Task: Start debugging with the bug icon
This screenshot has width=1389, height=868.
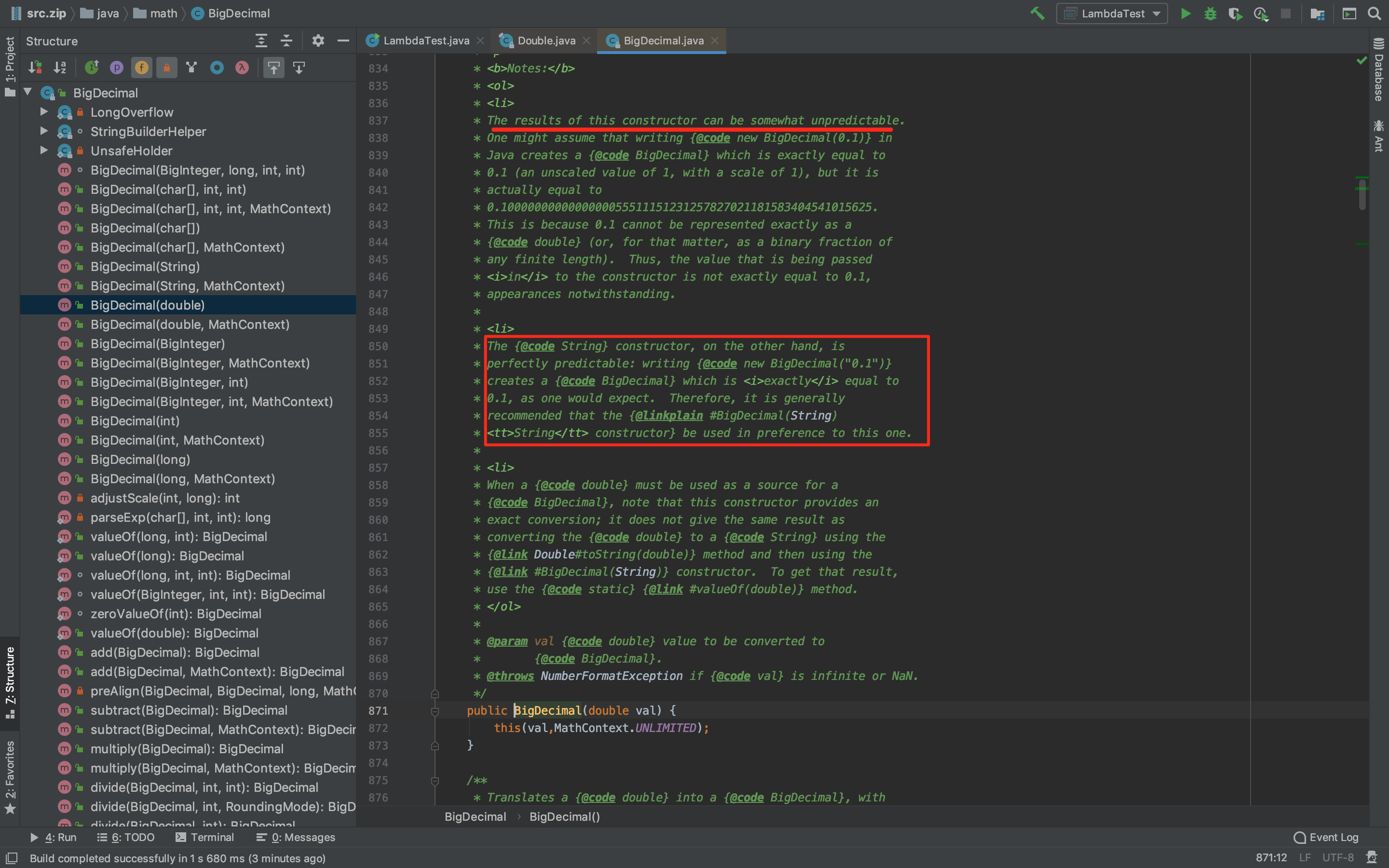Action: [1211, 13]
